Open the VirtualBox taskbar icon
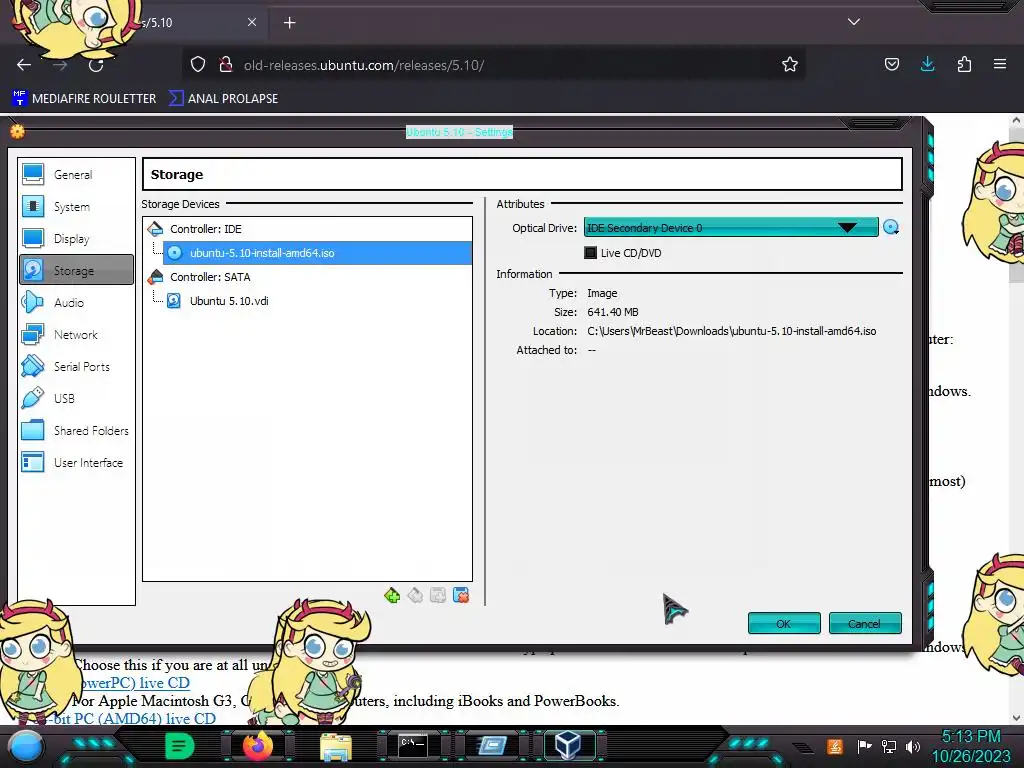 tap(568, 745)
